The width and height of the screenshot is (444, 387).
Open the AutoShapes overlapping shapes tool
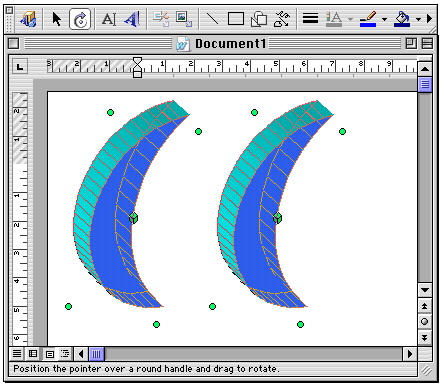(x=259, y=19)
